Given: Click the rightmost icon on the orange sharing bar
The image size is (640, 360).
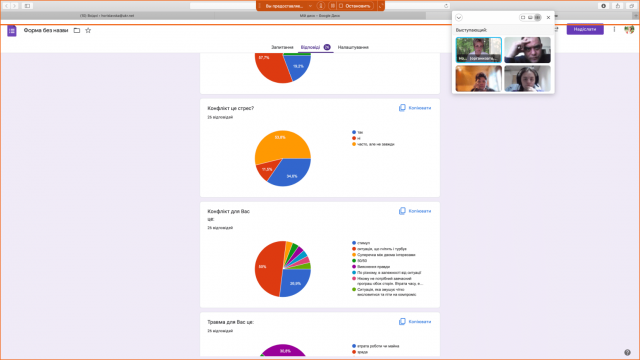Looking at the screenshot, I should click(x=380, y=6).
